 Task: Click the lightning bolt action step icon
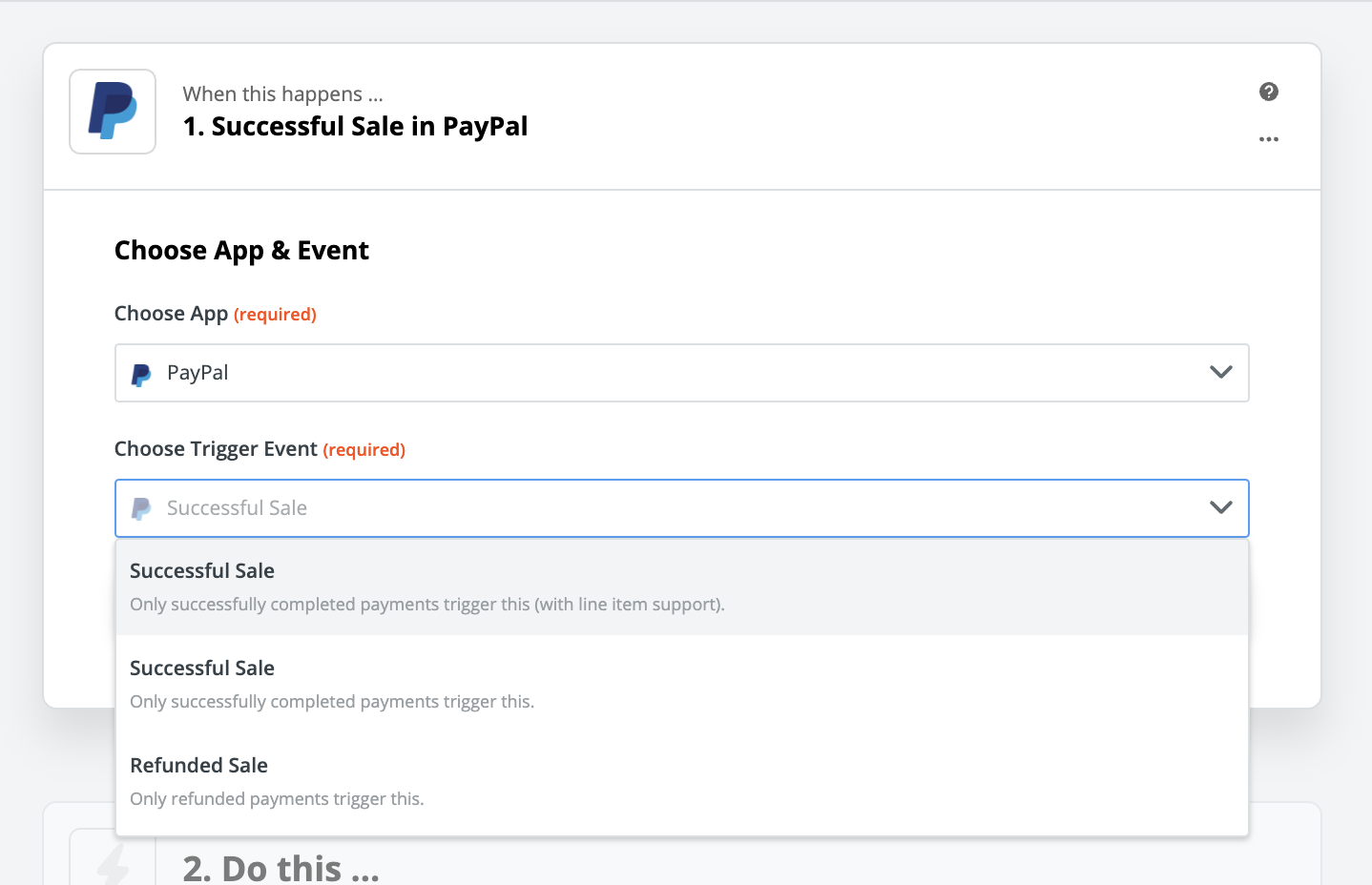point(113,863)
